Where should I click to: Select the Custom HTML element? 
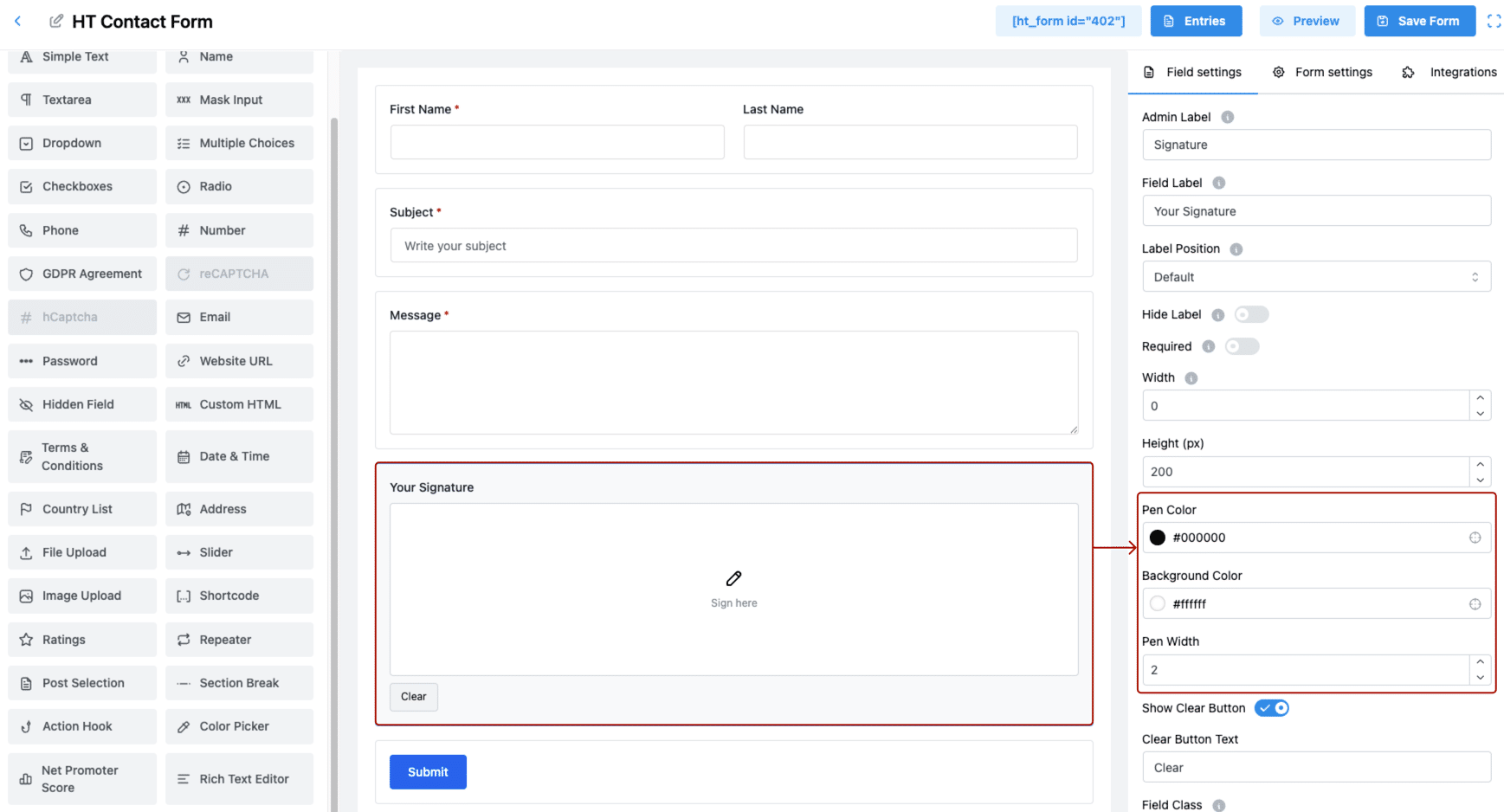(239, 404)
